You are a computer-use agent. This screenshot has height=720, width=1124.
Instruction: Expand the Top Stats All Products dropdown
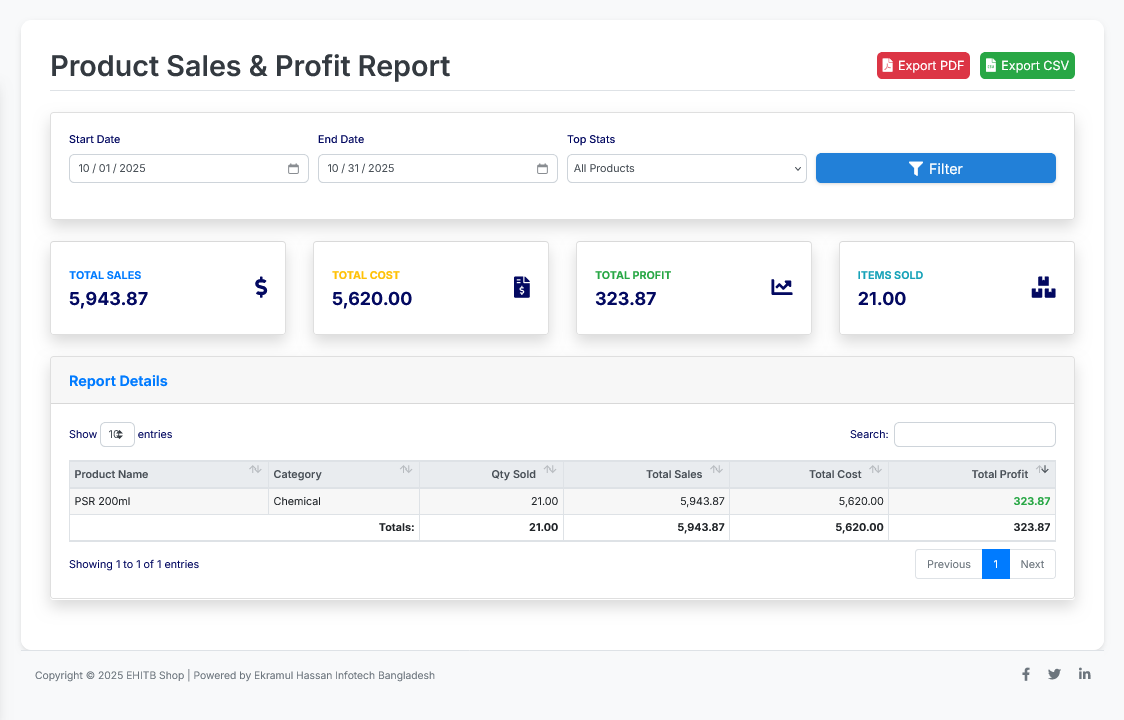[686, 169]
